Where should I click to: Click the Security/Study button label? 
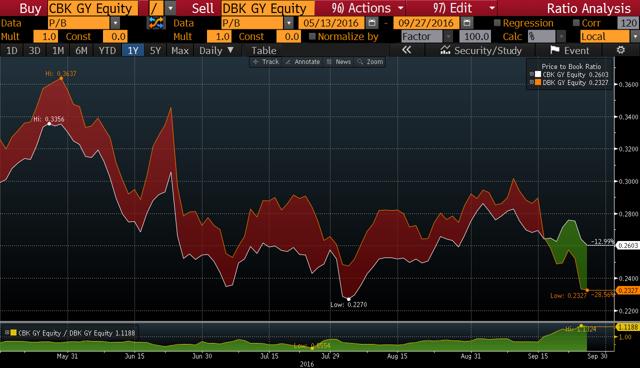(488, 51)
